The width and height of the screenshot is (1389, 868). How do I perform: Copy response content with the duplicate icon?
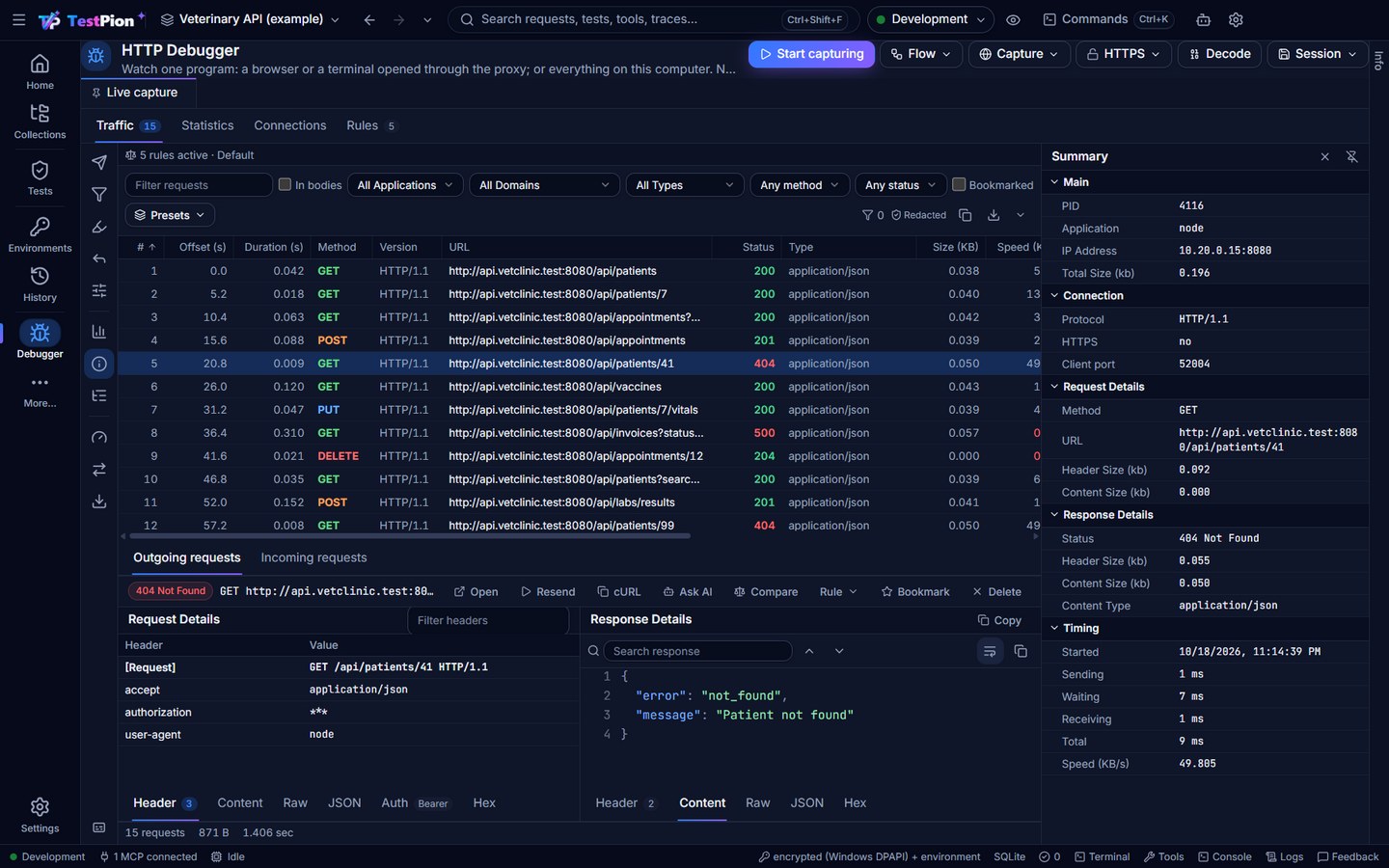pyautogui.click(x=1021, y=651)
